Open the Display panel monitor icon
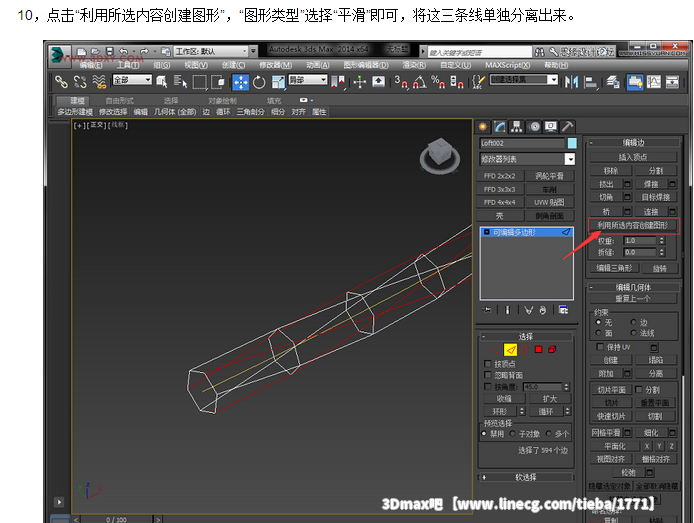Screen dimensions: 694x523 [551, 127]
